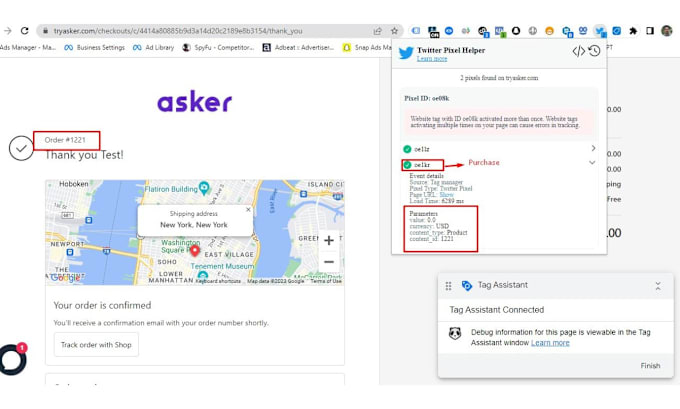Click the orange face extension icon

tap(549, 31)
